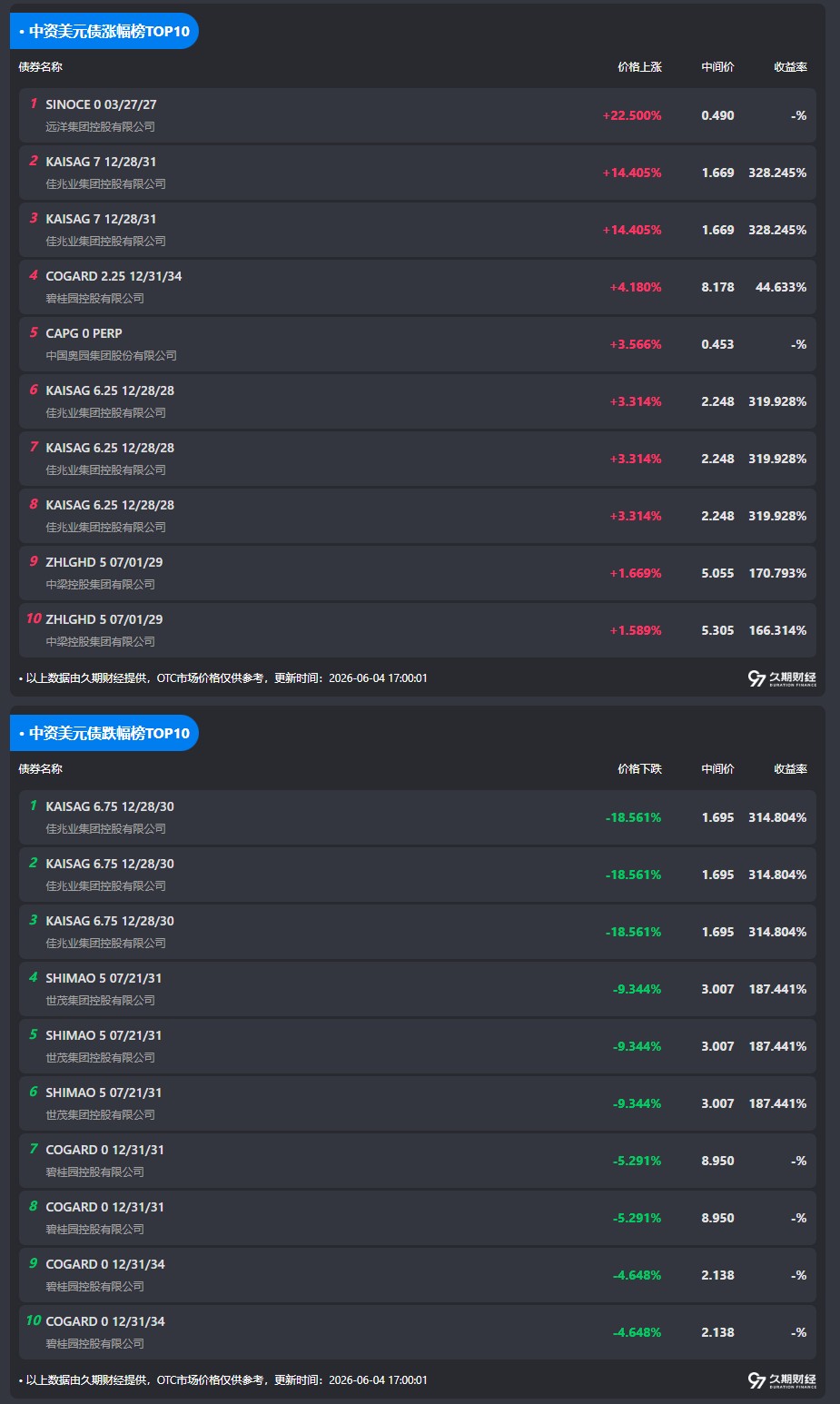Open decliners rank 9 COGARD 0 12/31/34
The width and height of the screenshot is (840, 1404).
point(418,1275)
